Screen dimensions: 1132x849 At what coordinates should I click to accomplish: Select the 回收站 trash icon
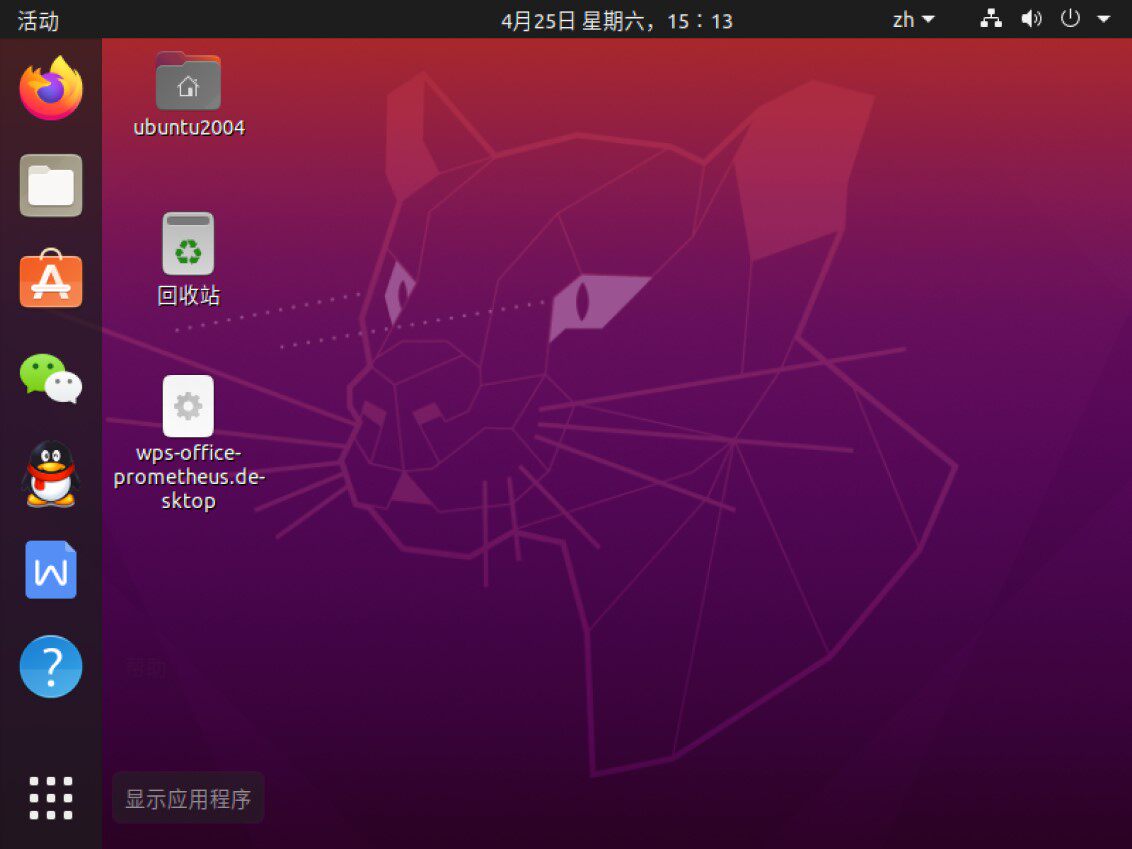coord(188,243)
